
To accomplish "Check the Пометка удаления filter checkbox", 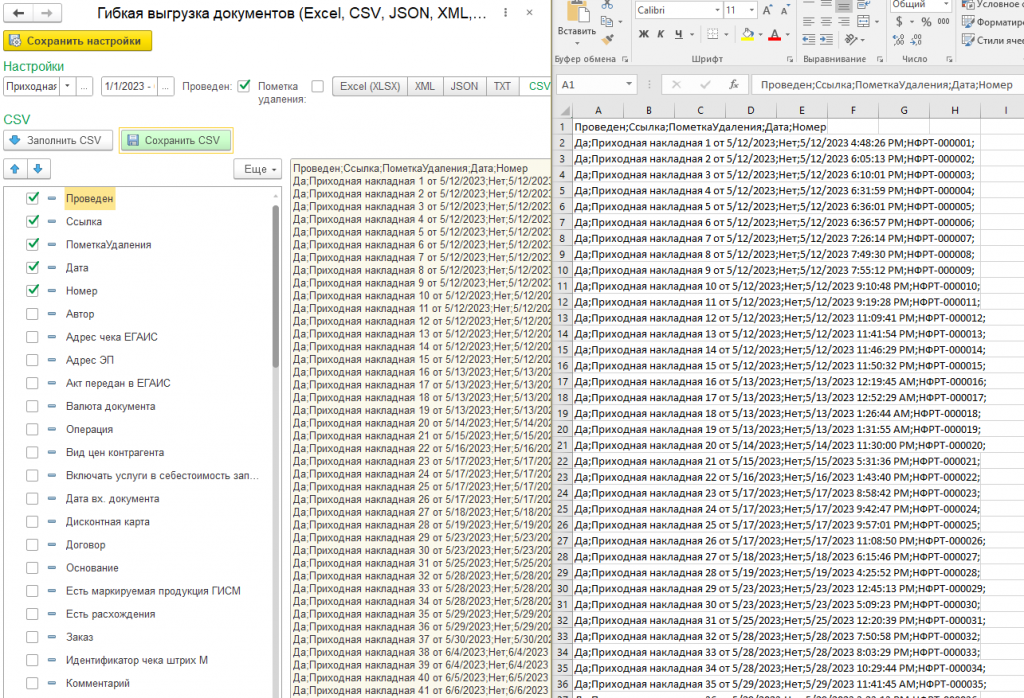I will 317,86.
